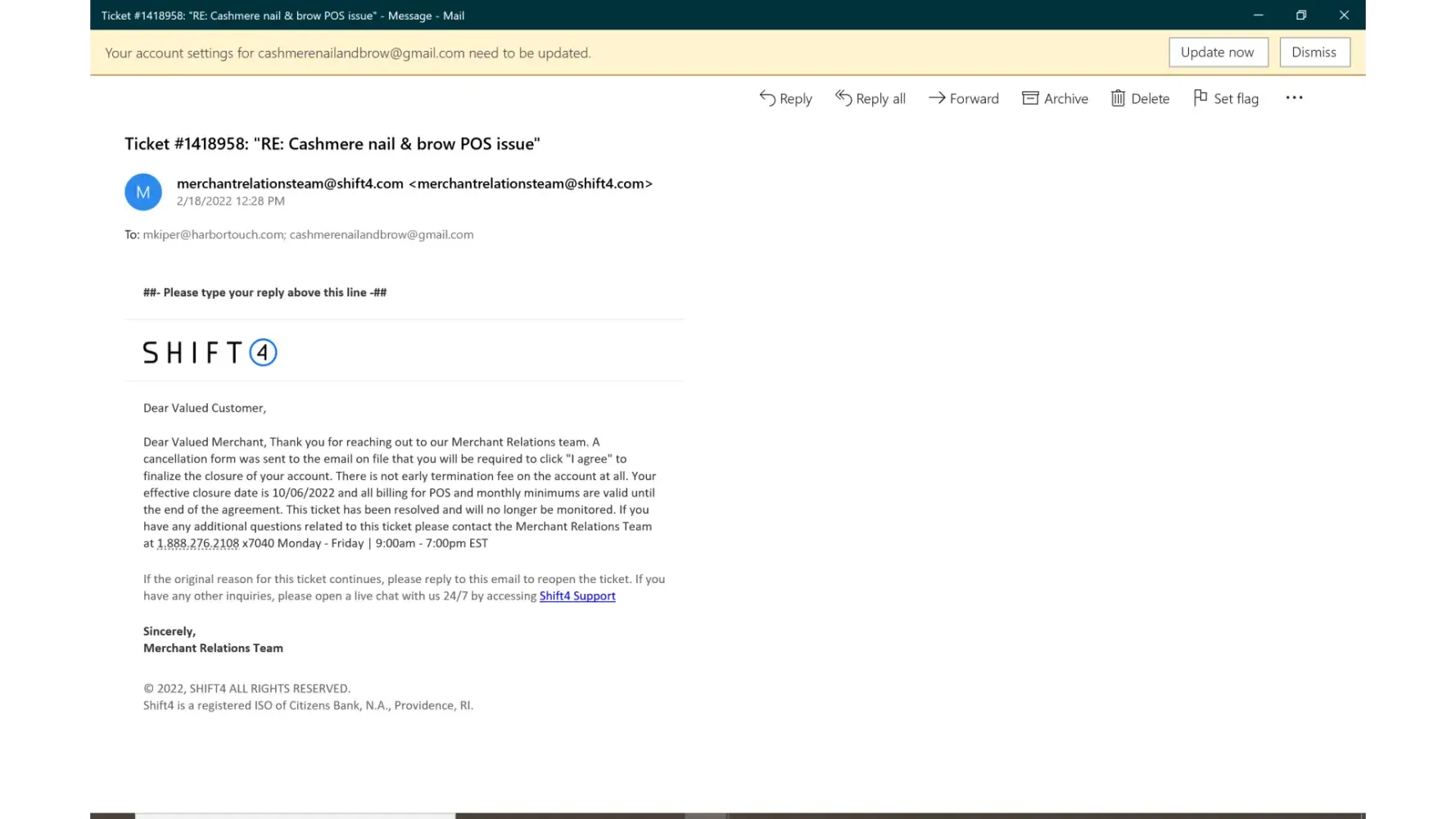Click 'Dear Valued Customer,' greeting
This screenshot has height=819, width=1456.
tap(205, 408)
